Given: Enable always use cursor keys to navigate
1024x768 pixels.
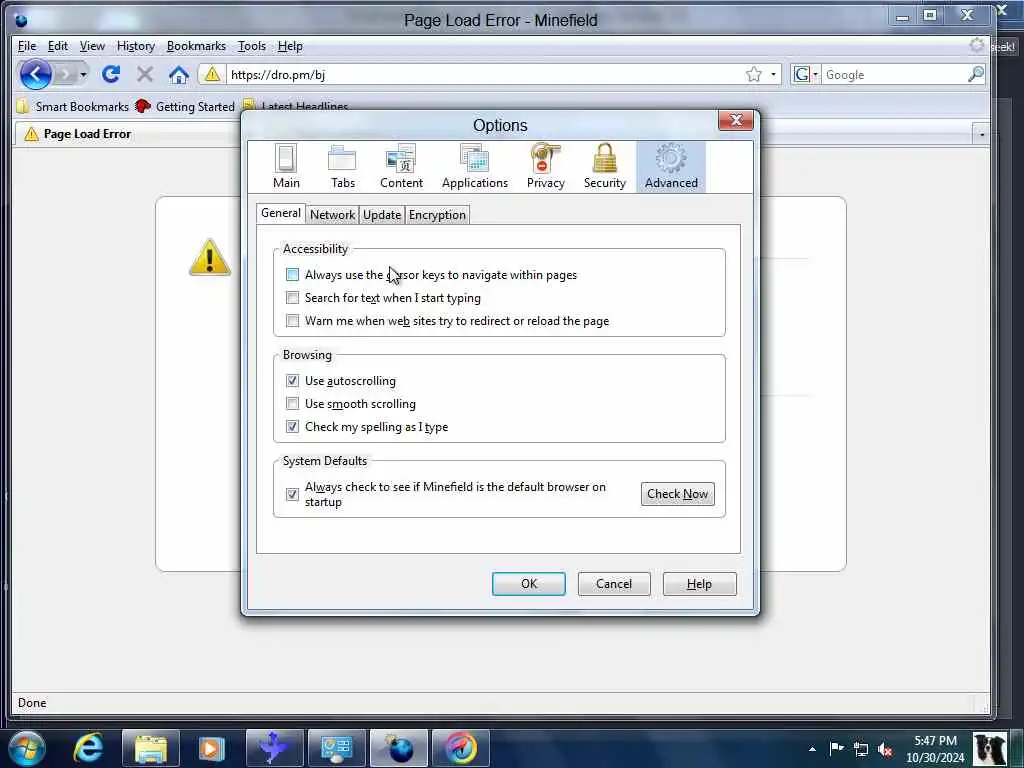Looking at the screenshot, I should (293, 275).
